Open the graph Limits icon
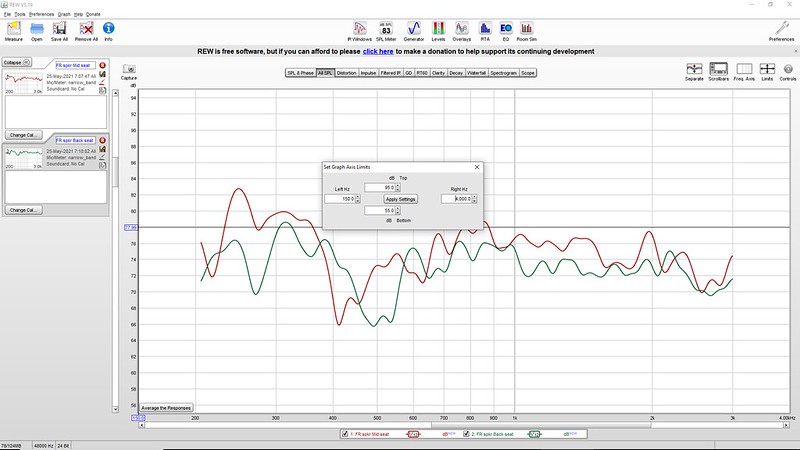 pos(767,71)
